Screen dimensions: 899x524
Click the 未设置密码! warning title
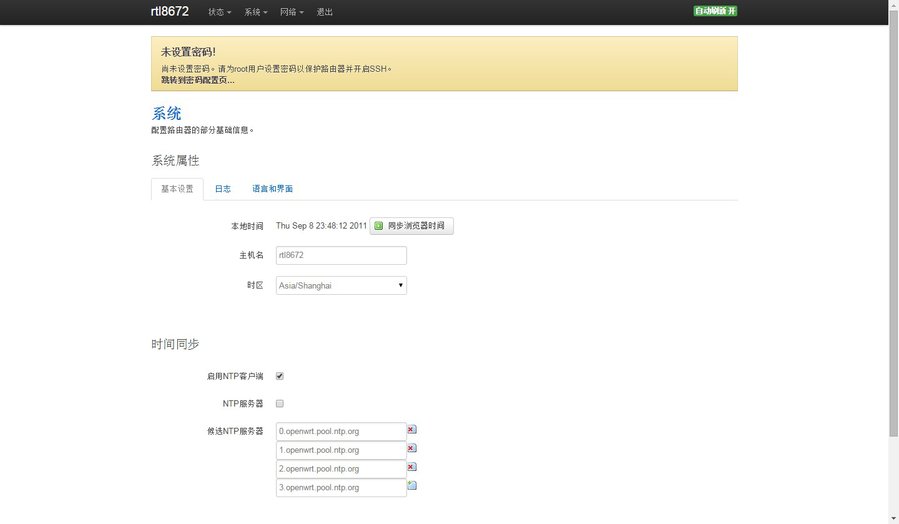(188, 52)
